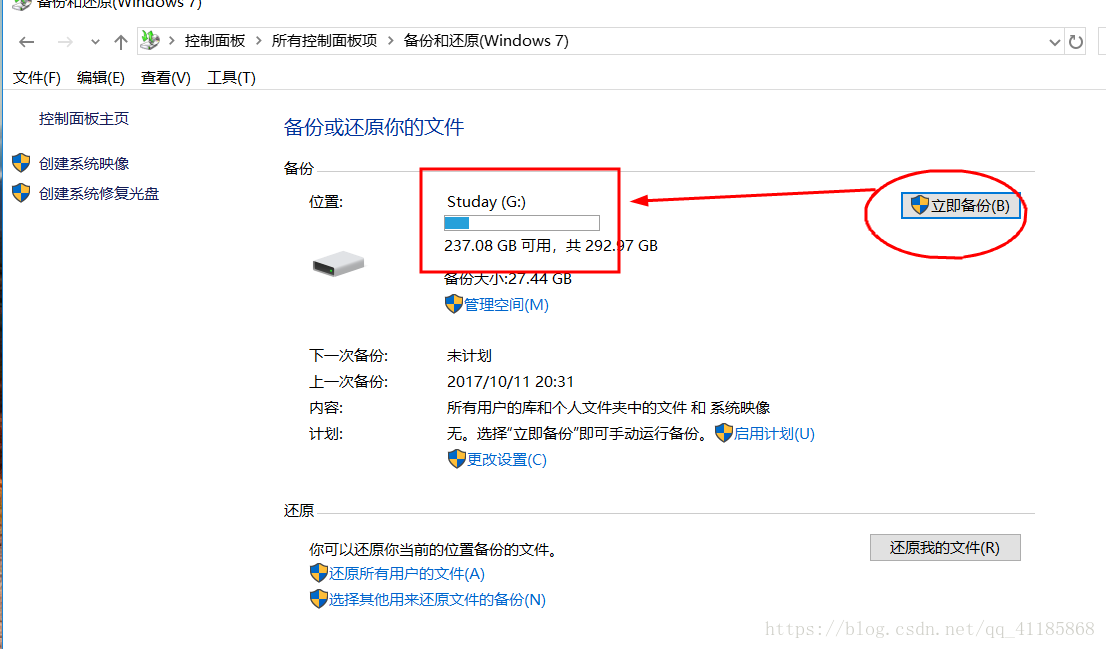Open the 工具(T) menu
Image resolution: width=1106 pixels, height=649 pixels.
231,78
